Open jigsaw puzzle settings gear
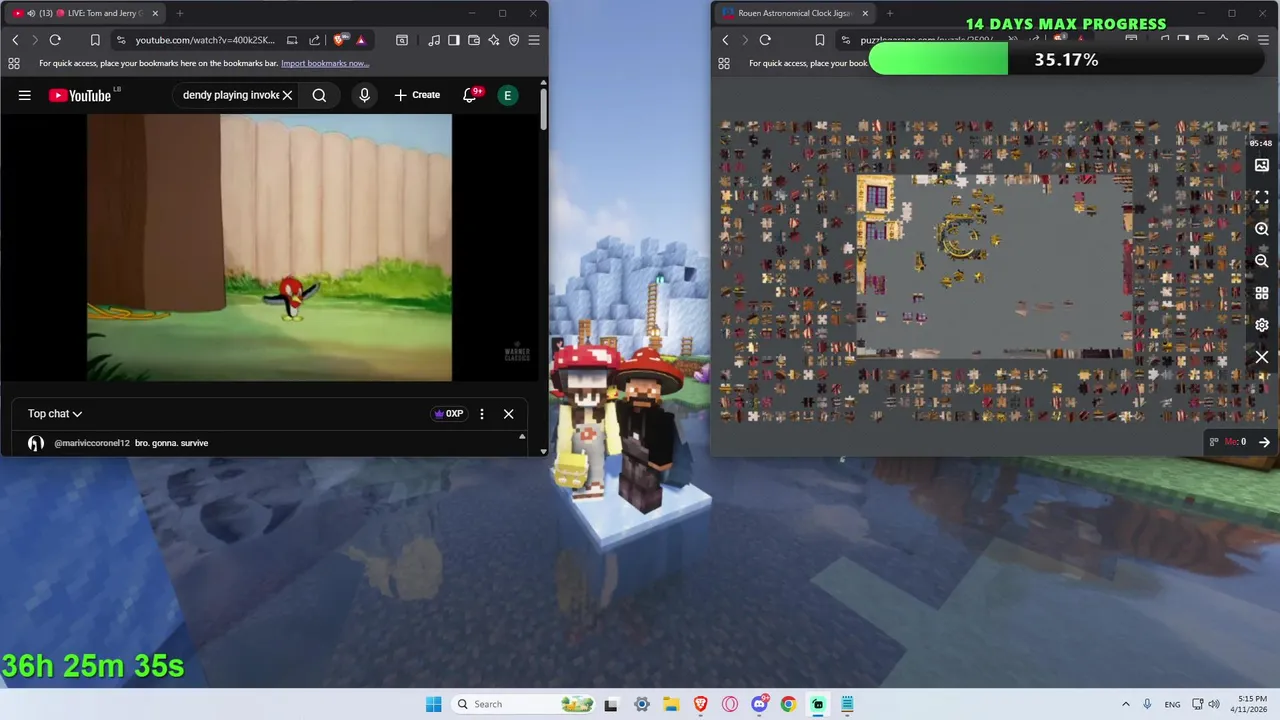The width and height of the screenshot is (1280, 720). (x=1262, y=325)
